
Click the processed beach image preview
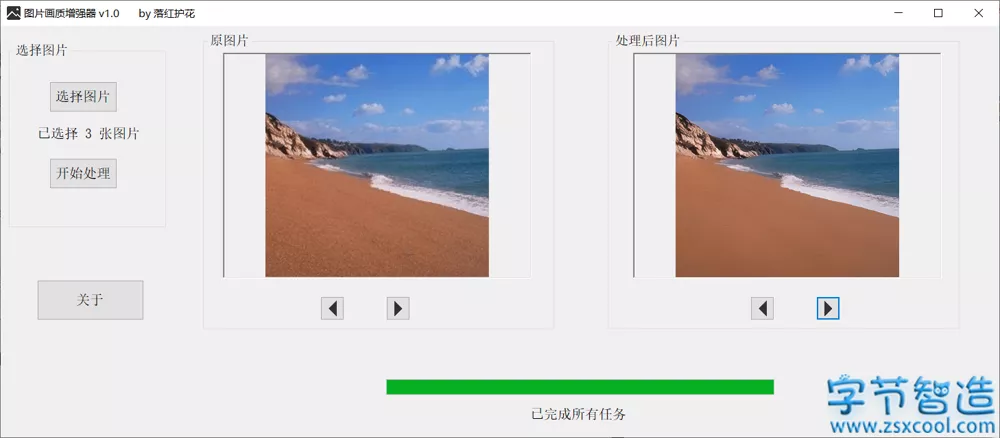(x=787, y=165)
